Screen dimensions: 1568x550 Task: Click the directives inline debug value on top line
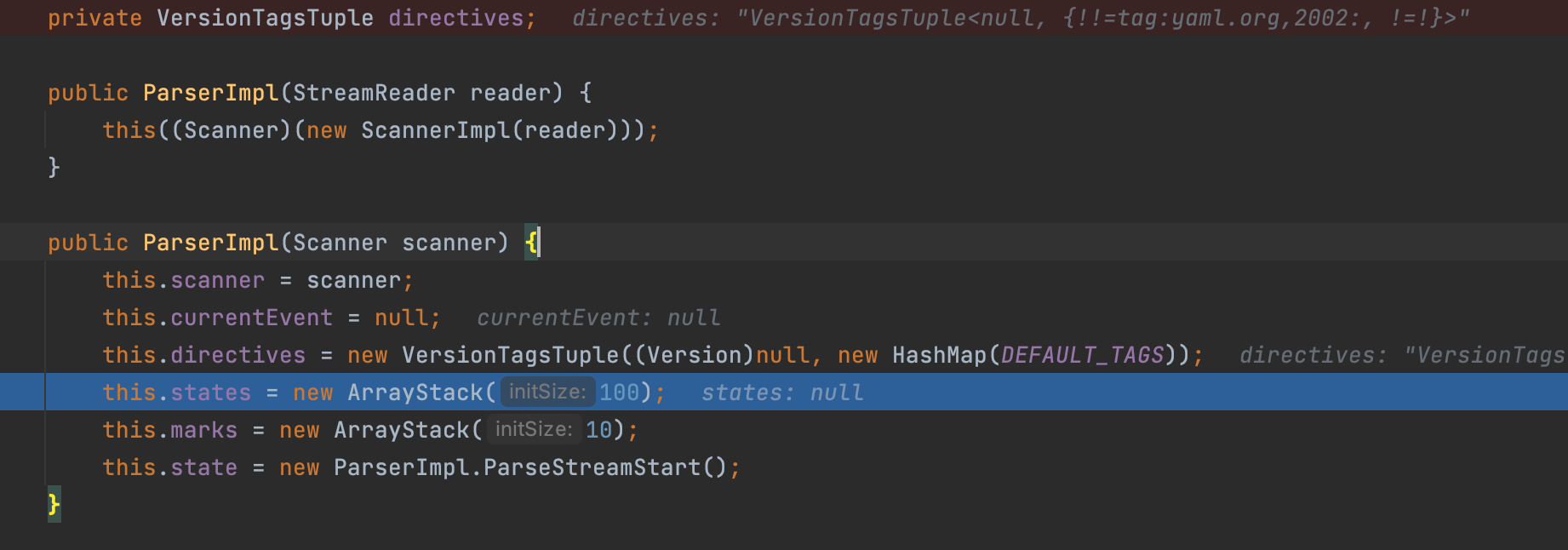pos(1021,18)
